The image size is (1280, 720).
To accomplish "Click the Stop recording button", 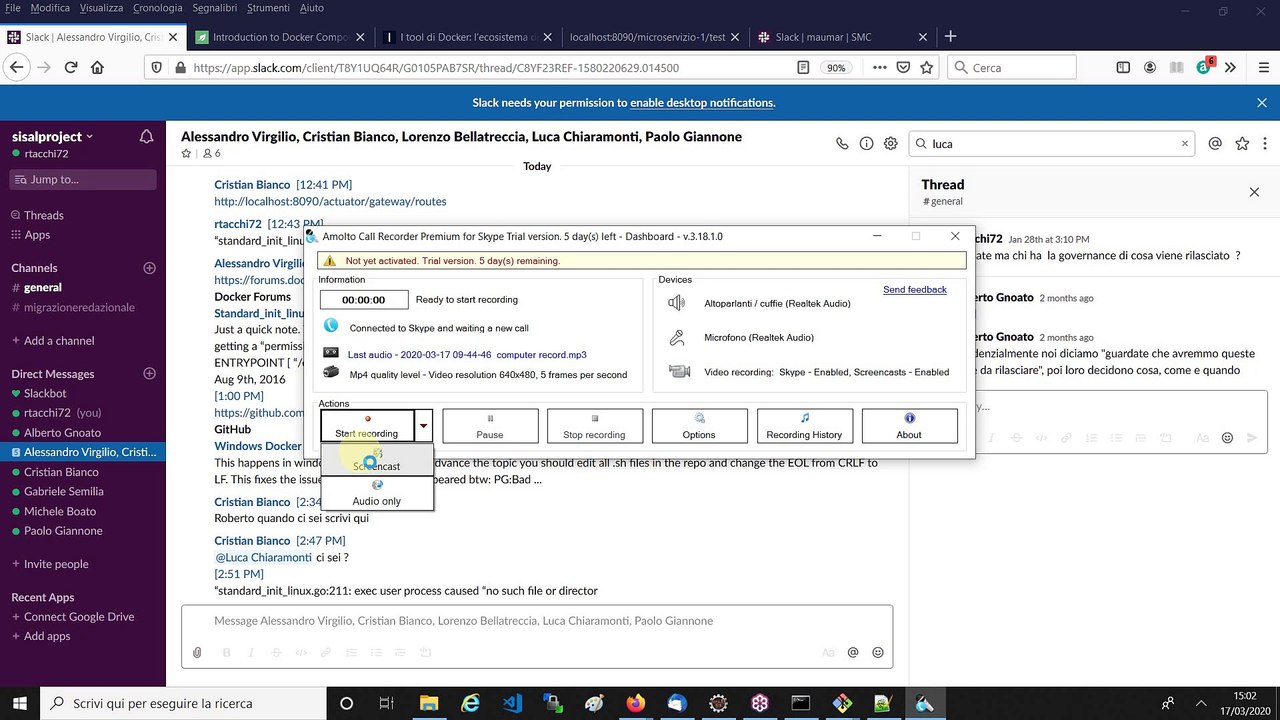I will click(594, 426).
